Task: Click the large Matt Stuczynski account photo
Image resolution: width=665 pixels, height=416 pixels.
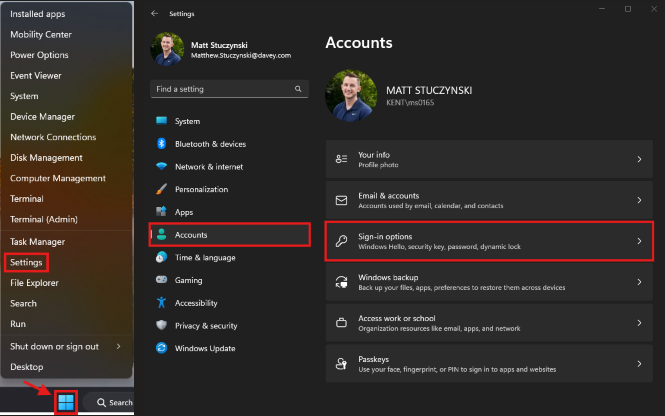Action: 351,95
